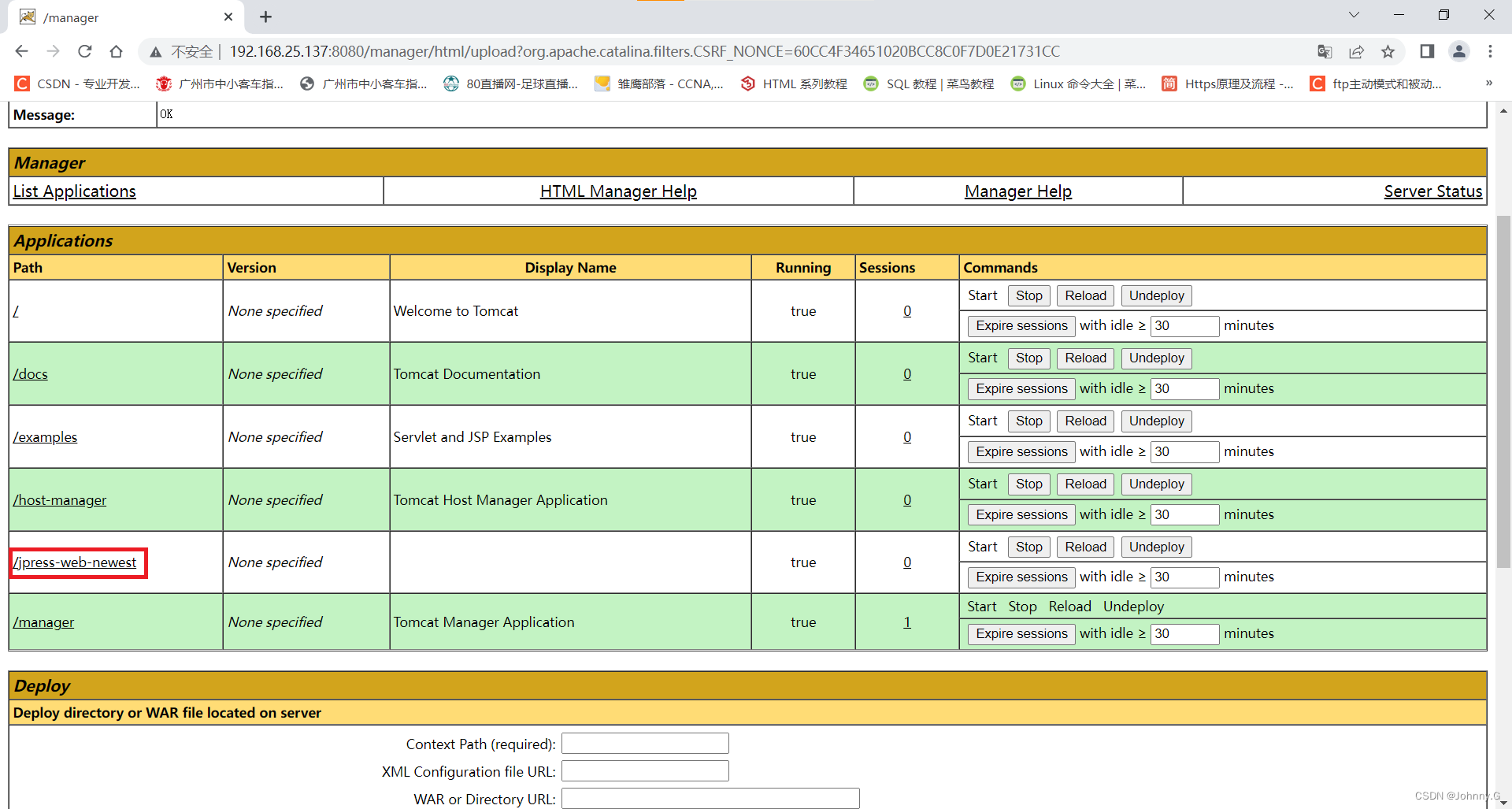Open the Chrome three-dot menu
This screenshot has height=809, width=1512.
[x=1490, y=51]
